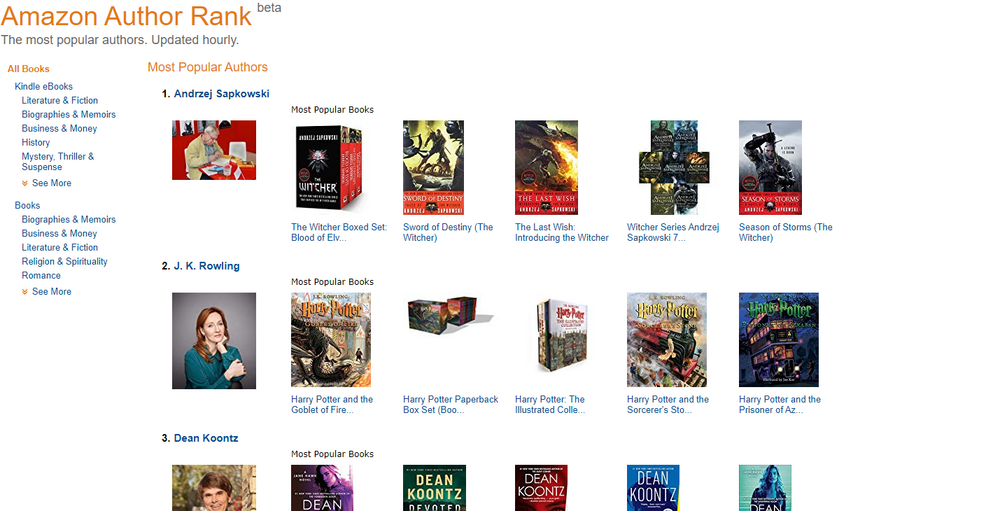
Task: Expand See More under Books section
Action: 47,292
